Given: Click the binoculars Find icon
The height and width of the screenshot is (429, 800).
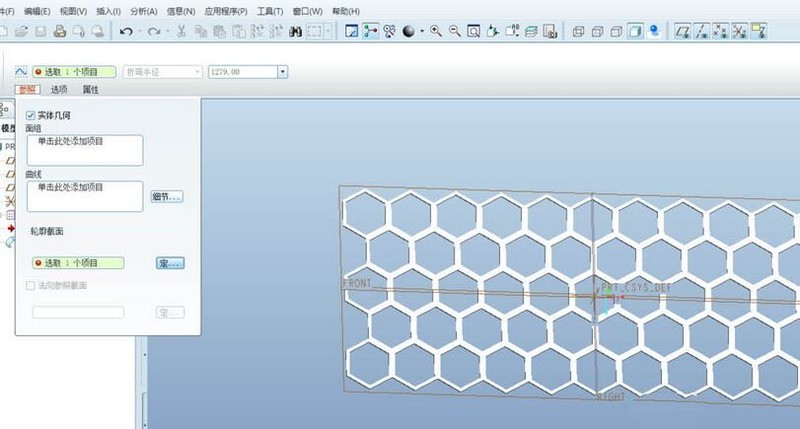Looking at the screenshot, I should [296, 32].
